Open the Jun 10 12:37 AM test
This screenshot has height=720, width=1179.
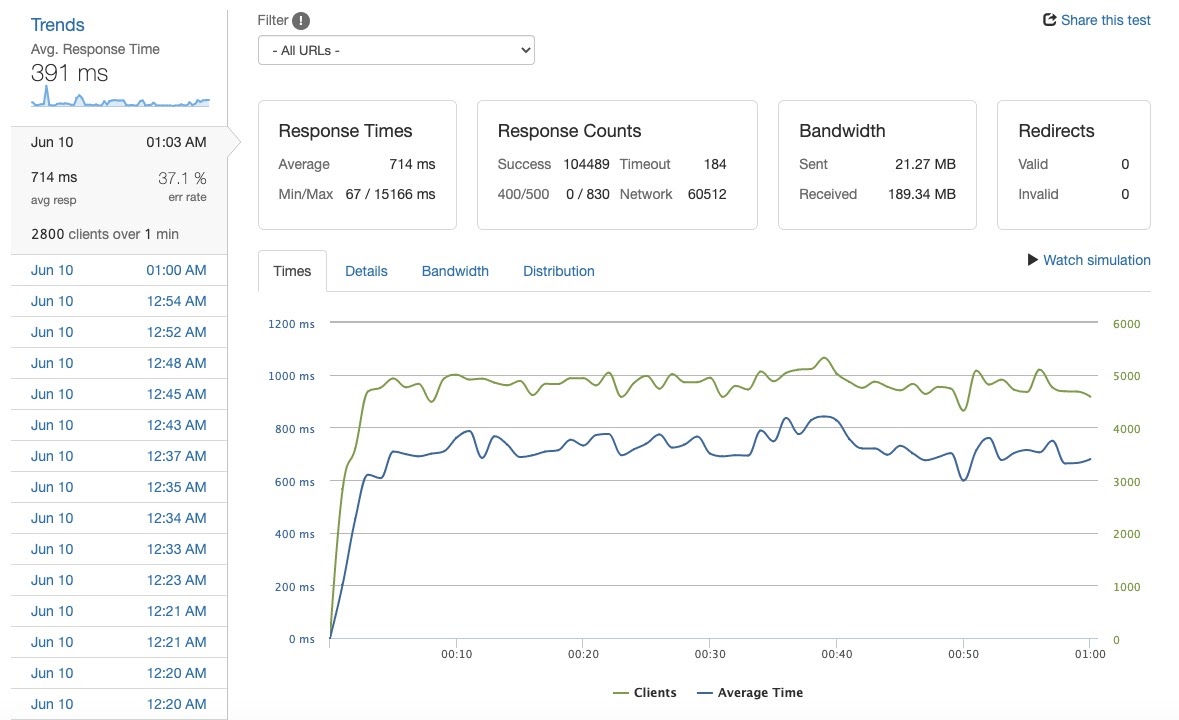[x=119, y=456]
